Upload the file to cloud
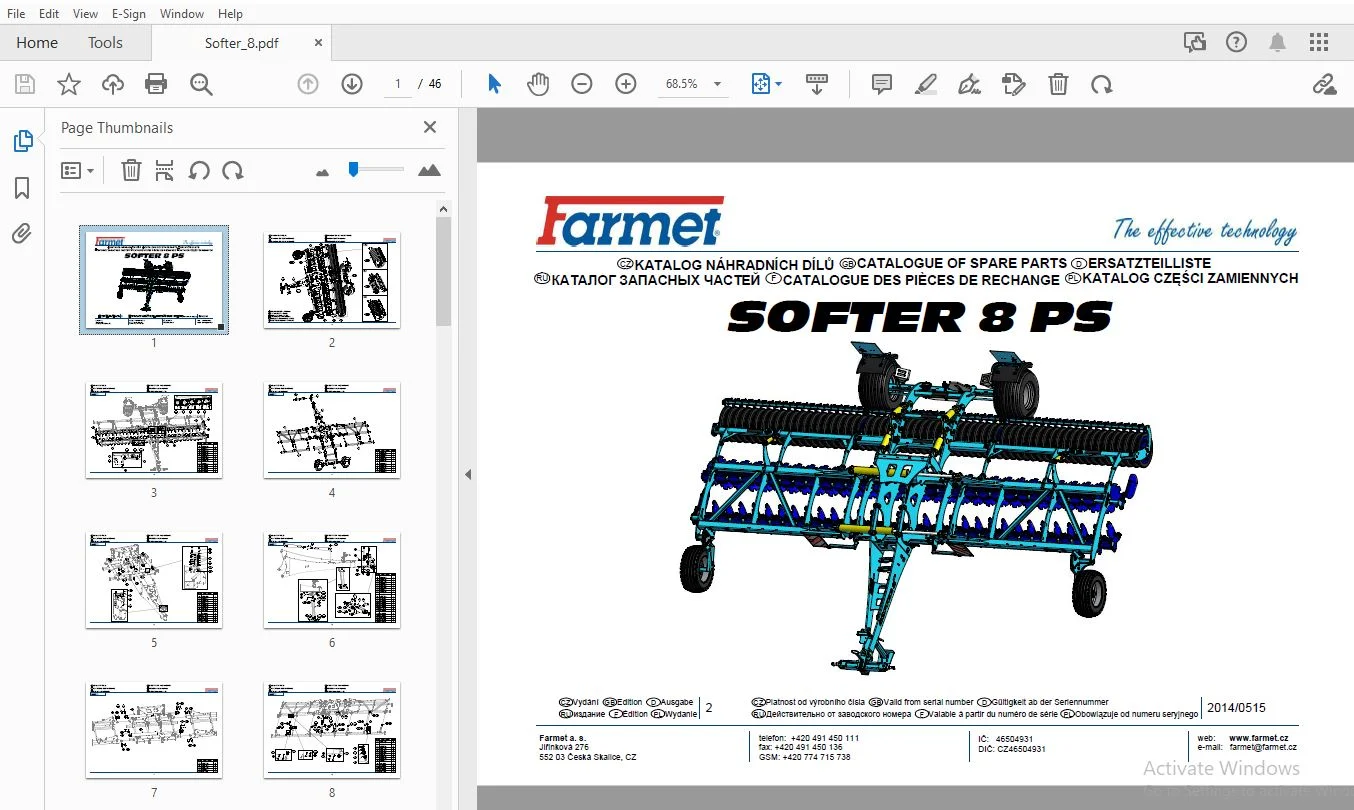 (x=113, y=85)
